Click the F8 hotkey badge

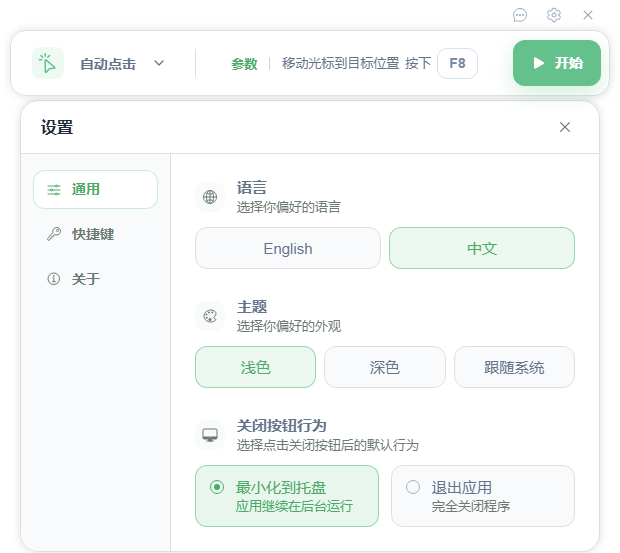pos(457,63)
